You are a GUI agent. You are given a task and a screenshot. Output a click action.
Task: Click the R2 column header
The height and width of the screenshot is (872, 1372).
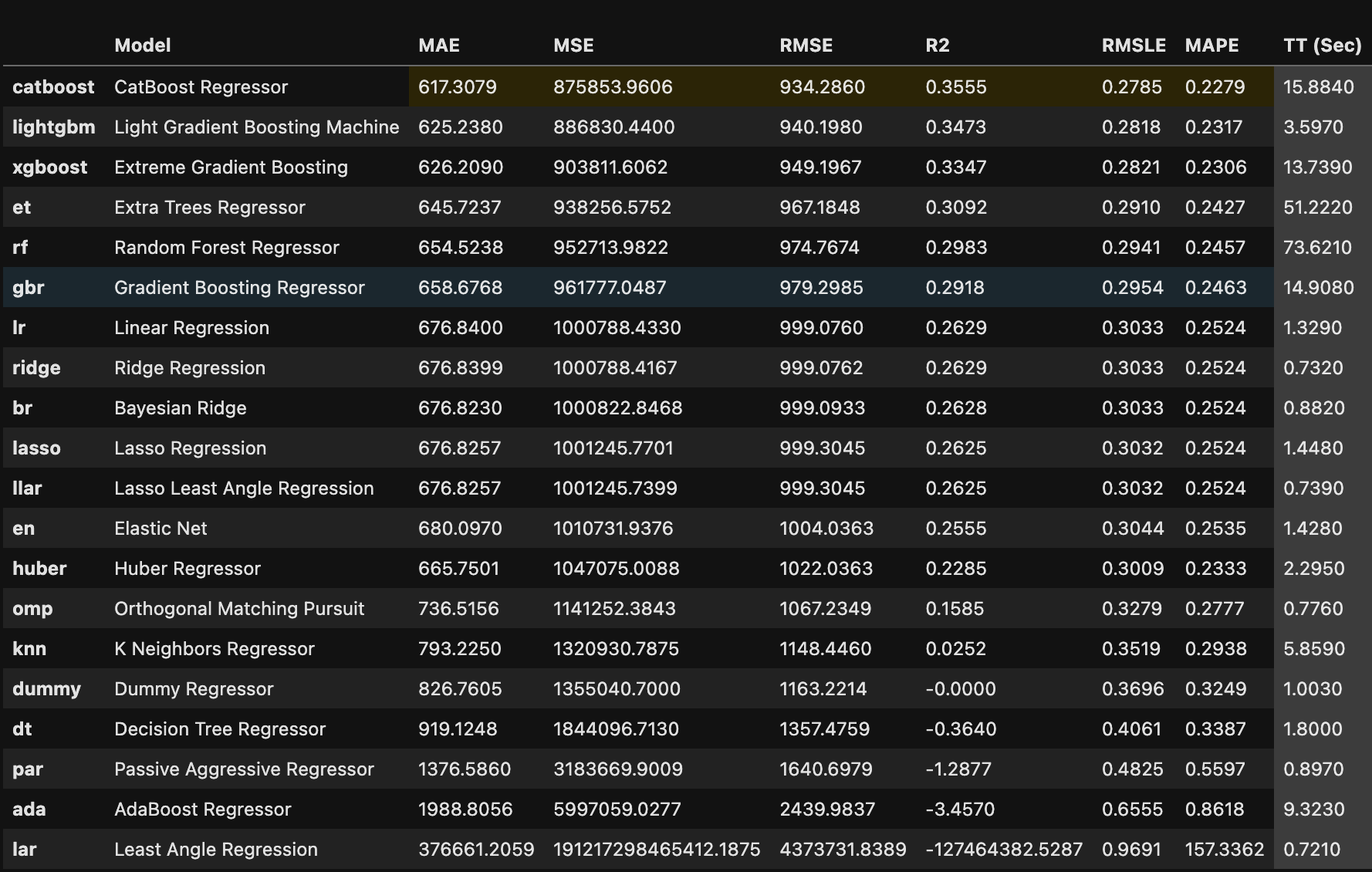[x=938, y=46]
